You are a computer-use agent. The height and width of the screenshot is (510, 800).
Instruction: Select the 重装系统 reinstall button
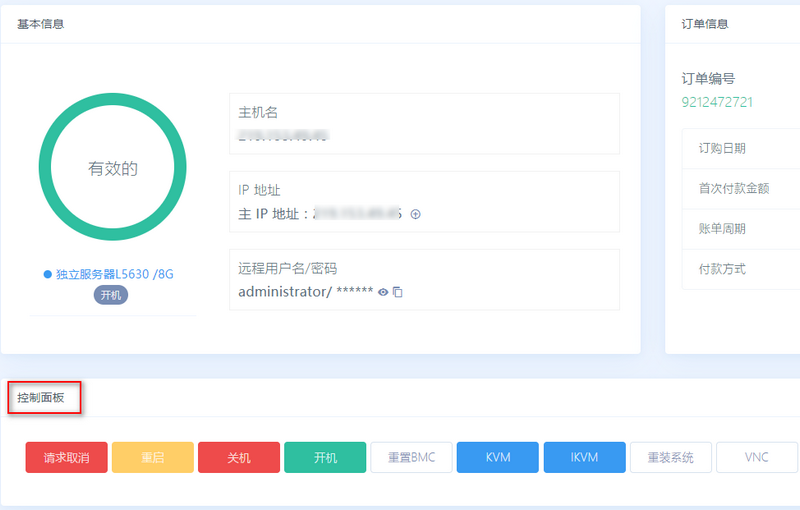point(670,457)
